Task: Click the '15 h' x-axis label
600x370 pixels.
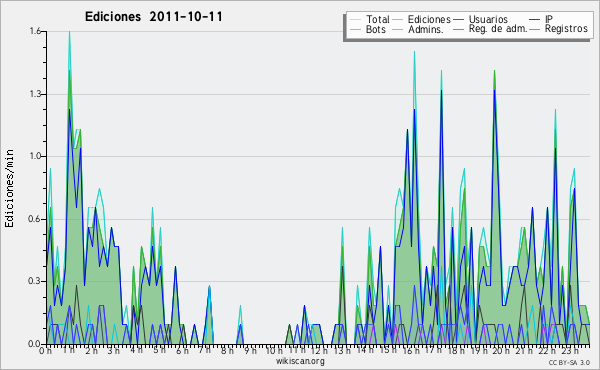Action: [x=388, y=350]
